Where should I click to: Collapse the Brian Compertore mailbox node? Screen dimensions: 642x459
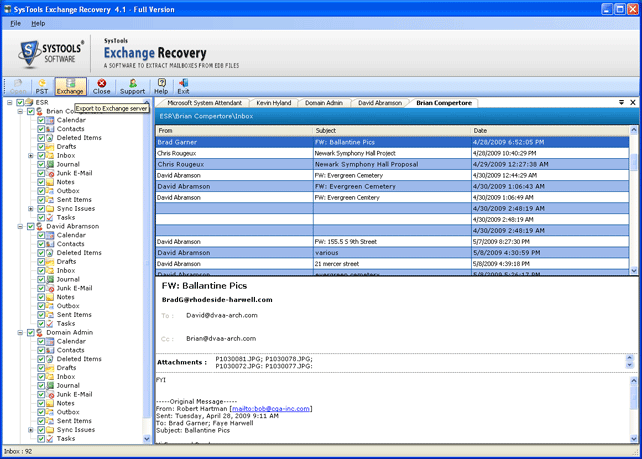point(20,111)
